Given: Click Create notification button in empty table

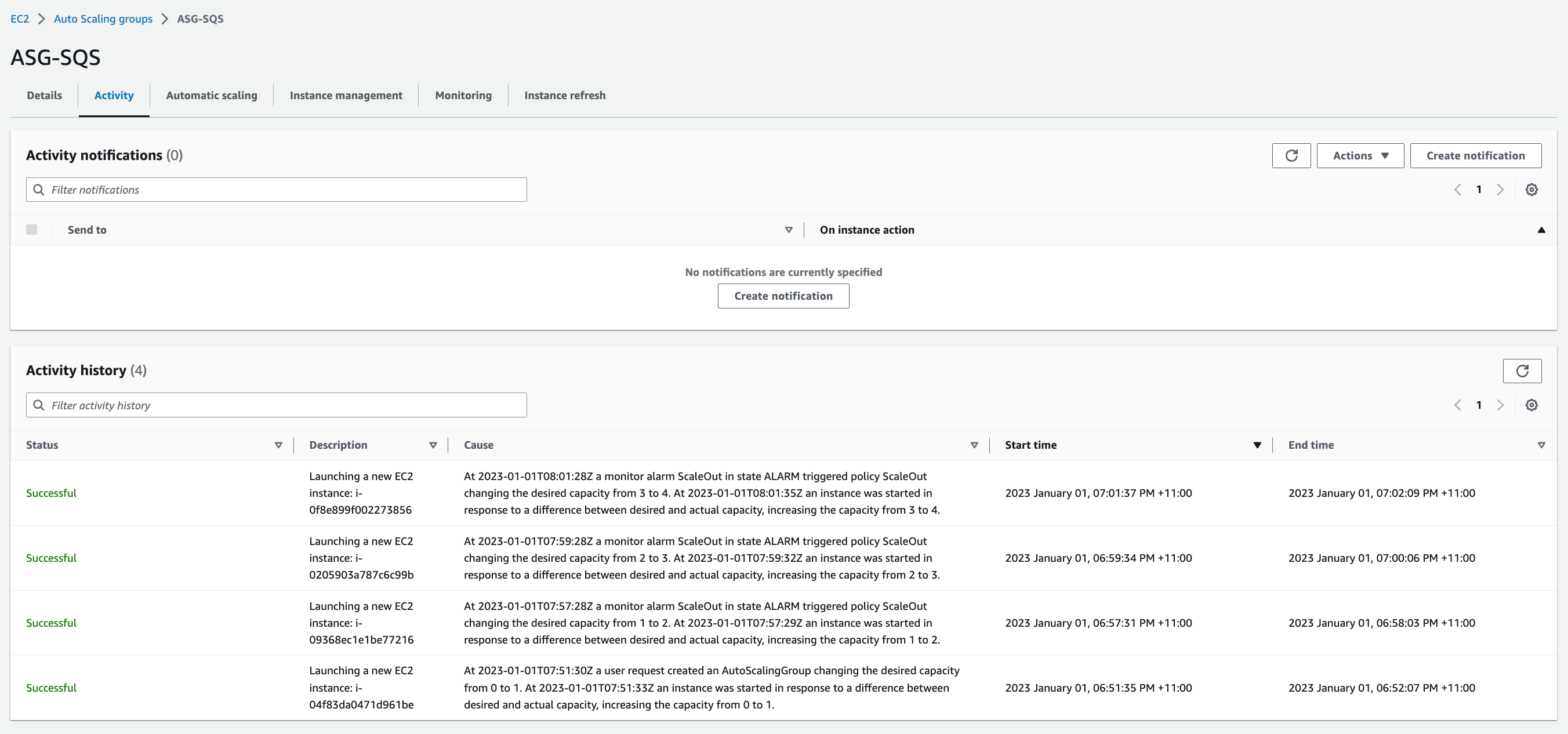Looking at the screenshot, I should point(783,296).
